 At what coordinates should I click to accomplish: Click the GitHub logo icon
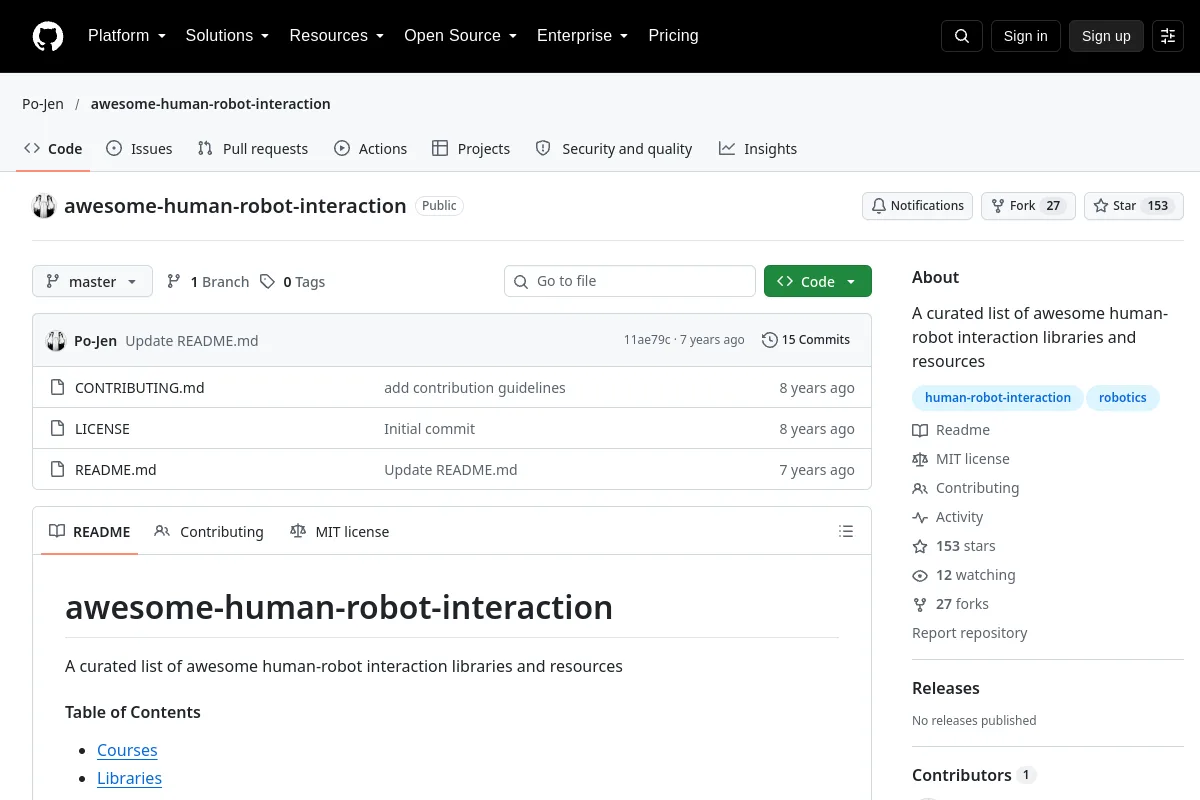pos(48,36)
